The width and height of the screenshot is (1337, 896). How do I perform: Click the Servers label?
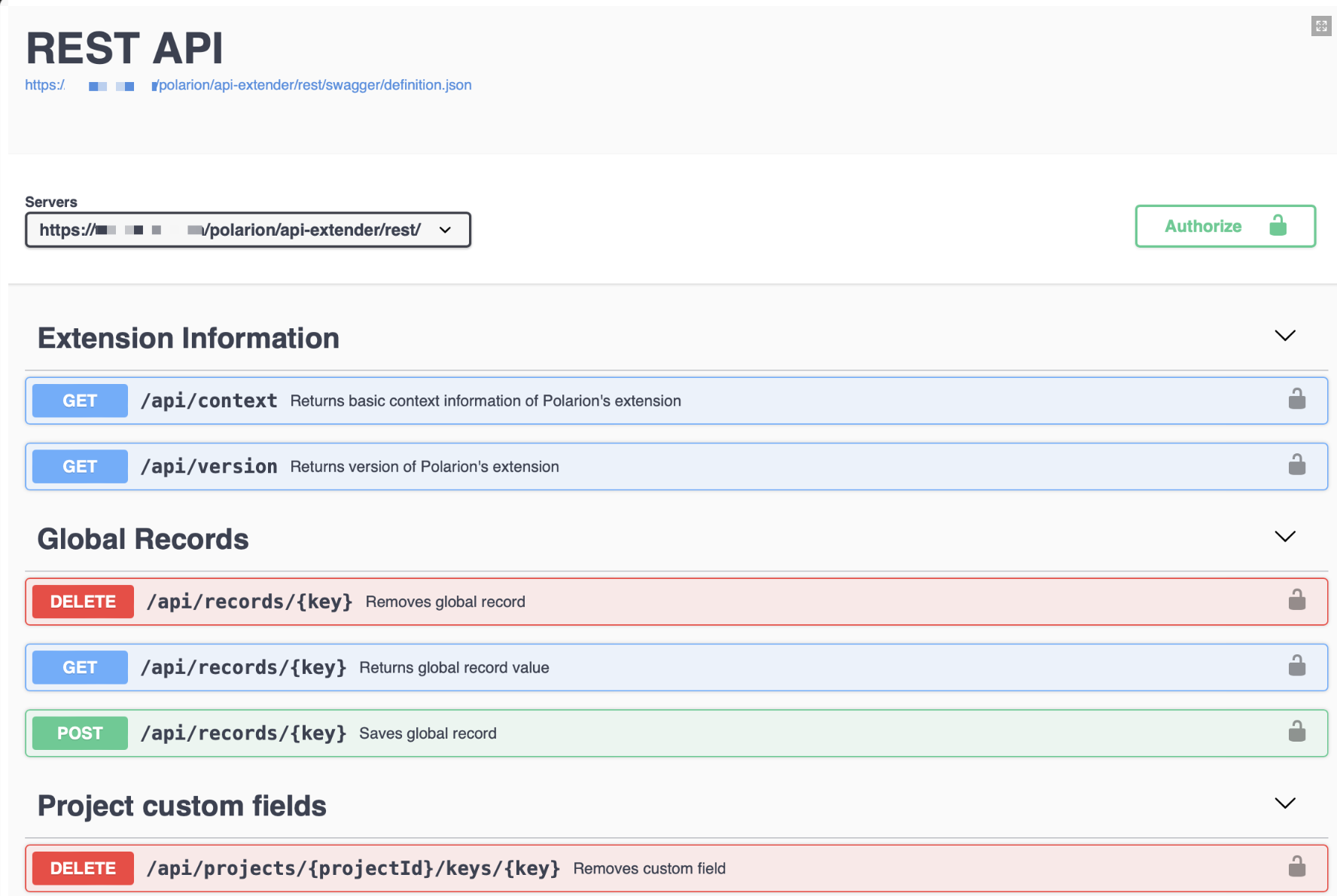(x=51, y=202)
